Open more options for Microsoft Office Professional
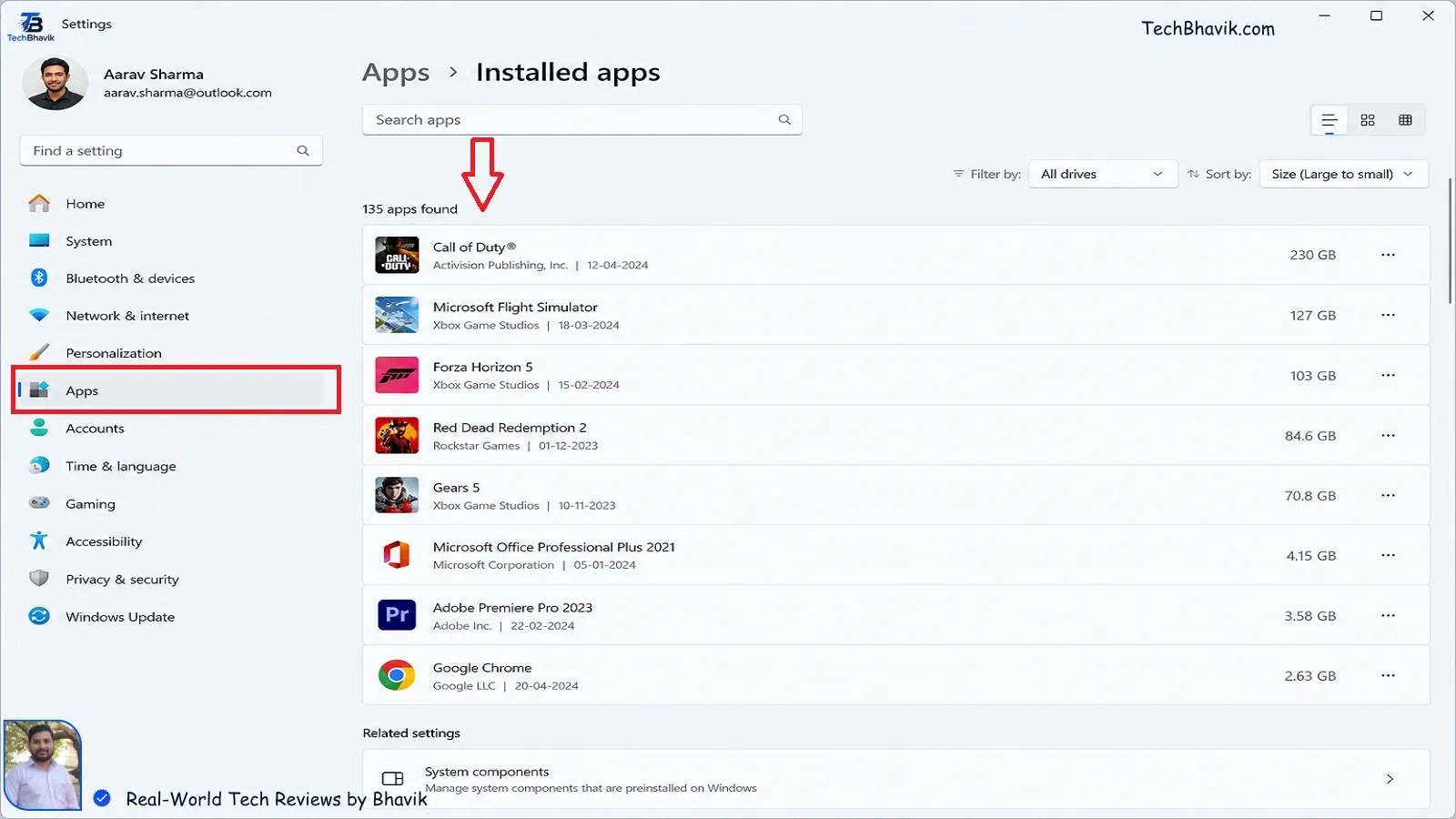Image resolution: width=1456 pixels, height=819 pixels. [x=1388, y=555]
